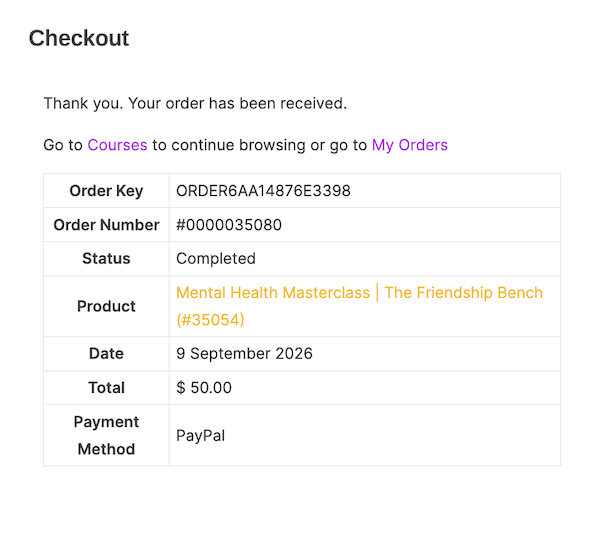Click the Order Number row label

pyautogui.click(x=106, y=225)
